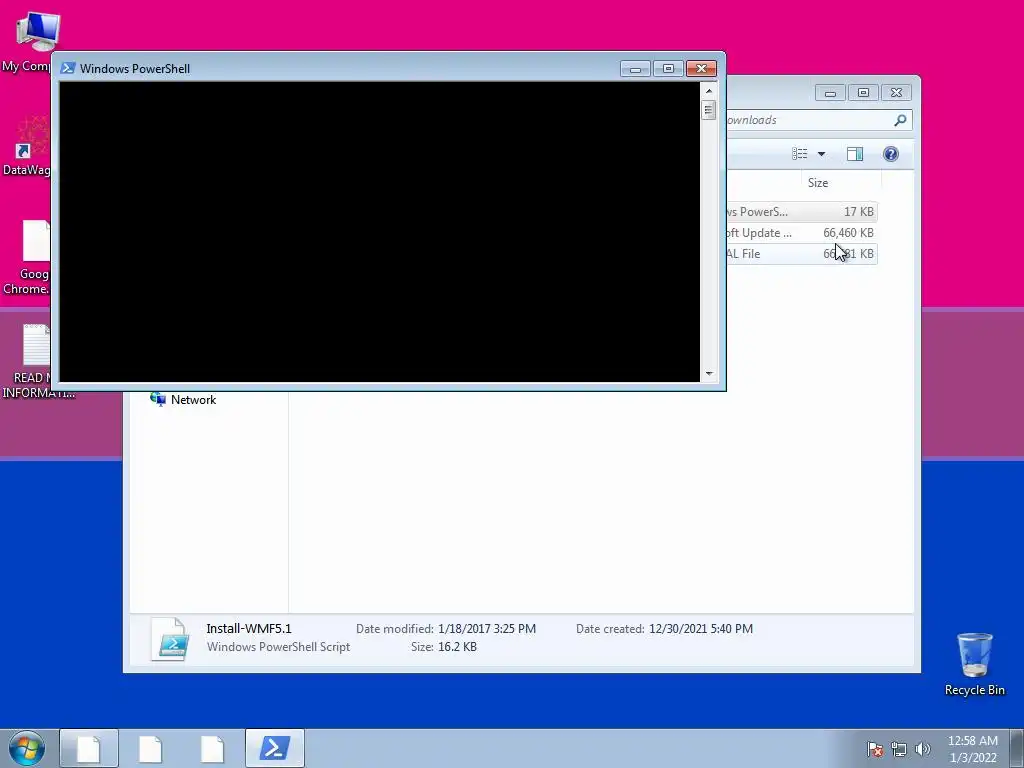Click the PowerShell scrollbar up arrow
This screenshot has width=1024, height=768.
click(709, 91)
